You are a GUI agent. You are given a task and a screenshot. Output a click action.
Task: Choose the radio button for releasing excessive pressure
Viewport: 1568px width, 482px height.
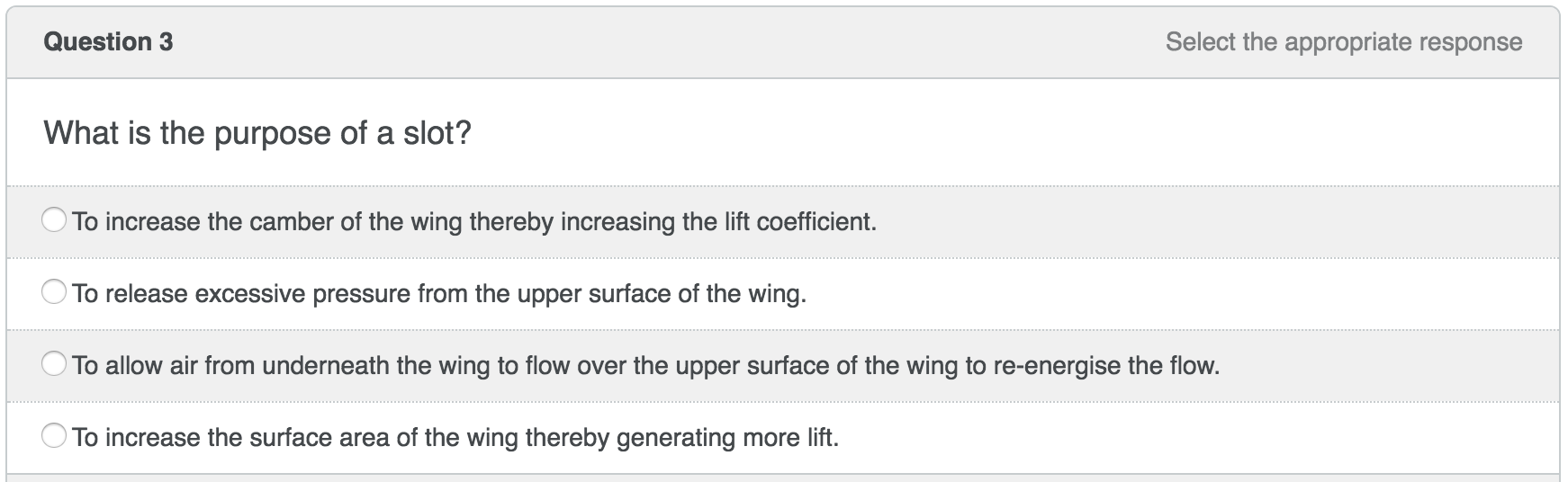pyautogui.click(x=54, y=292)
